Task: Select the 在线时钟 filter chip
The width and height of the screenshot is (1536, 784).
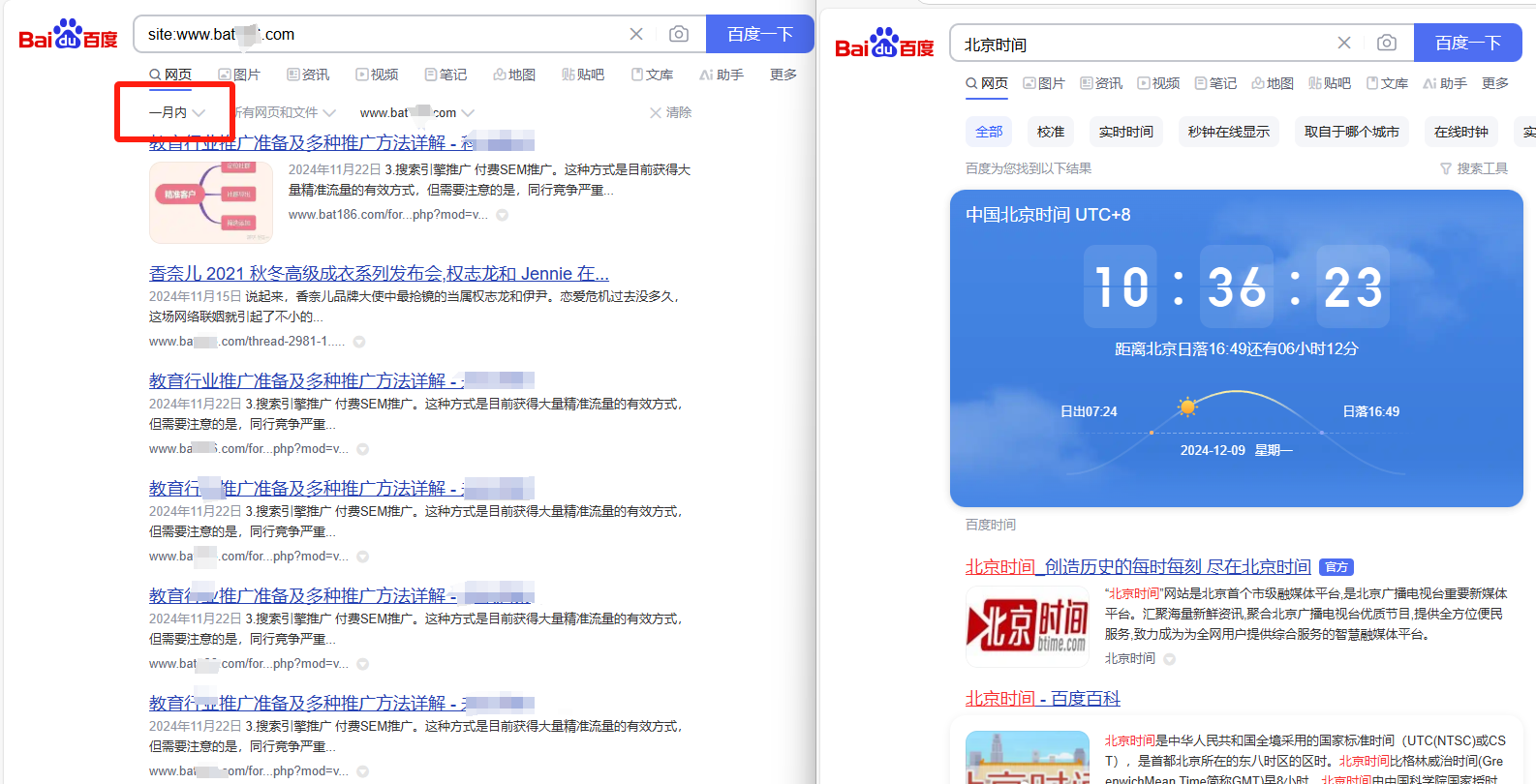Action: coord(1461,132)
